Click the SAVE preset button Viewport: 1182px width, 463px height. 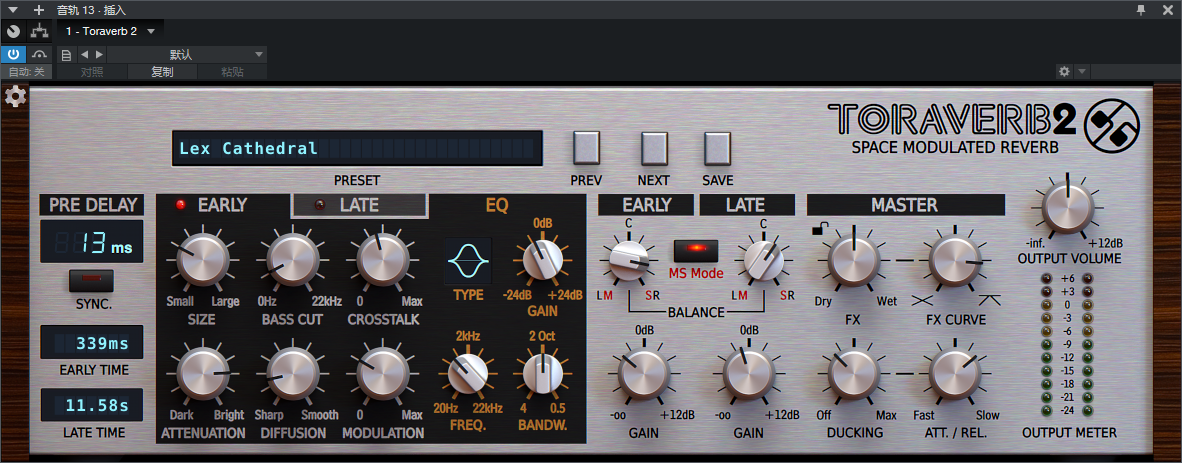tap(718, 149)
